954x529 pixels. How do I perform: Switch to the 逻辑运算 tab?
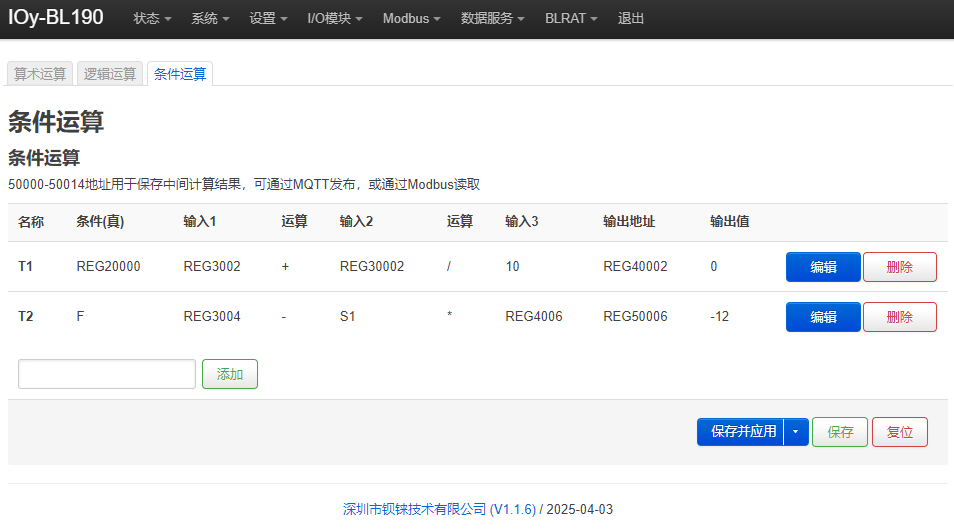(x=110, y=74)
